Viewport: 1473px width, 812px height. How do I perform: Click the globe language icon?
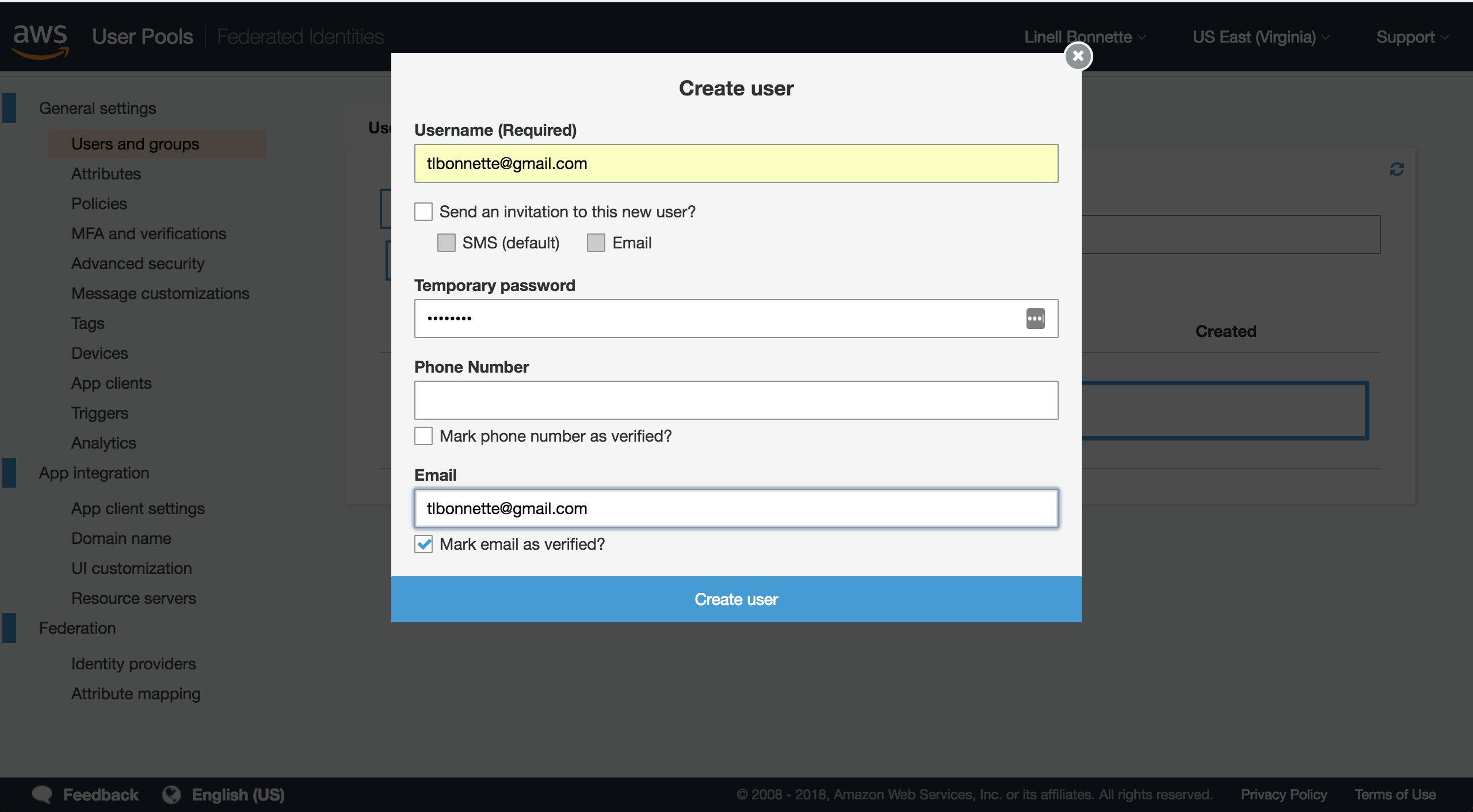pyautogui.click(x=171, y=794)
